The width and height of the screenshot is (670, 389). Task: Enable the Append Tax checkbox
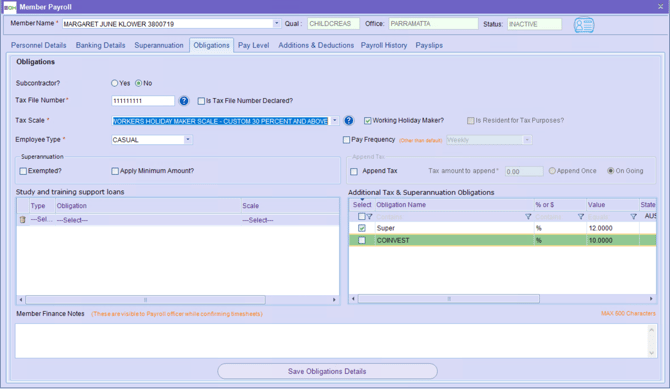coord(354,171)
